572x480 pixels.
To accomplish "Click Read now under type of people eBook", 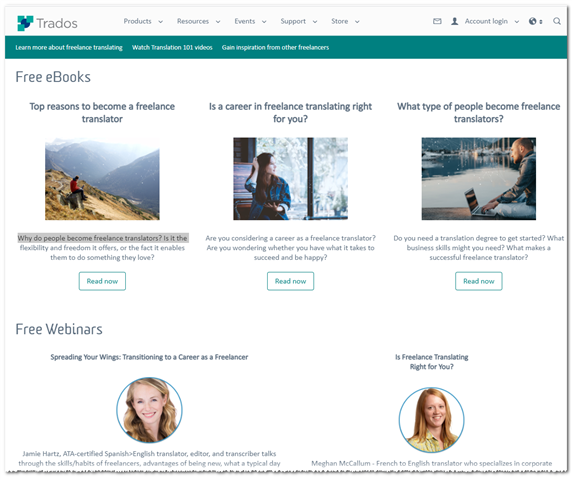I will (479, 281).
